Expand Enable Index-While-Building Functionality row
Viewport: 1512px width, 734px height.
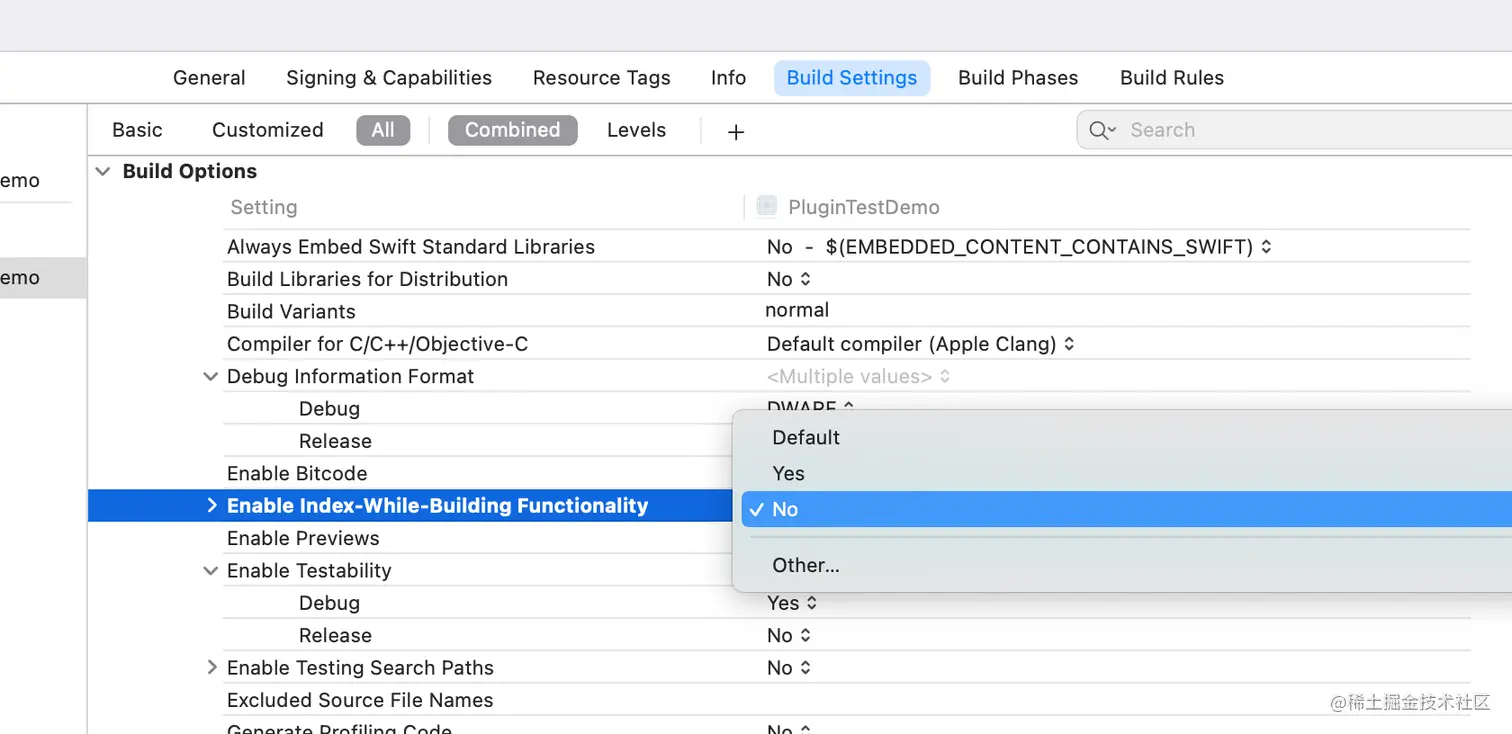[x=211, y=506]
